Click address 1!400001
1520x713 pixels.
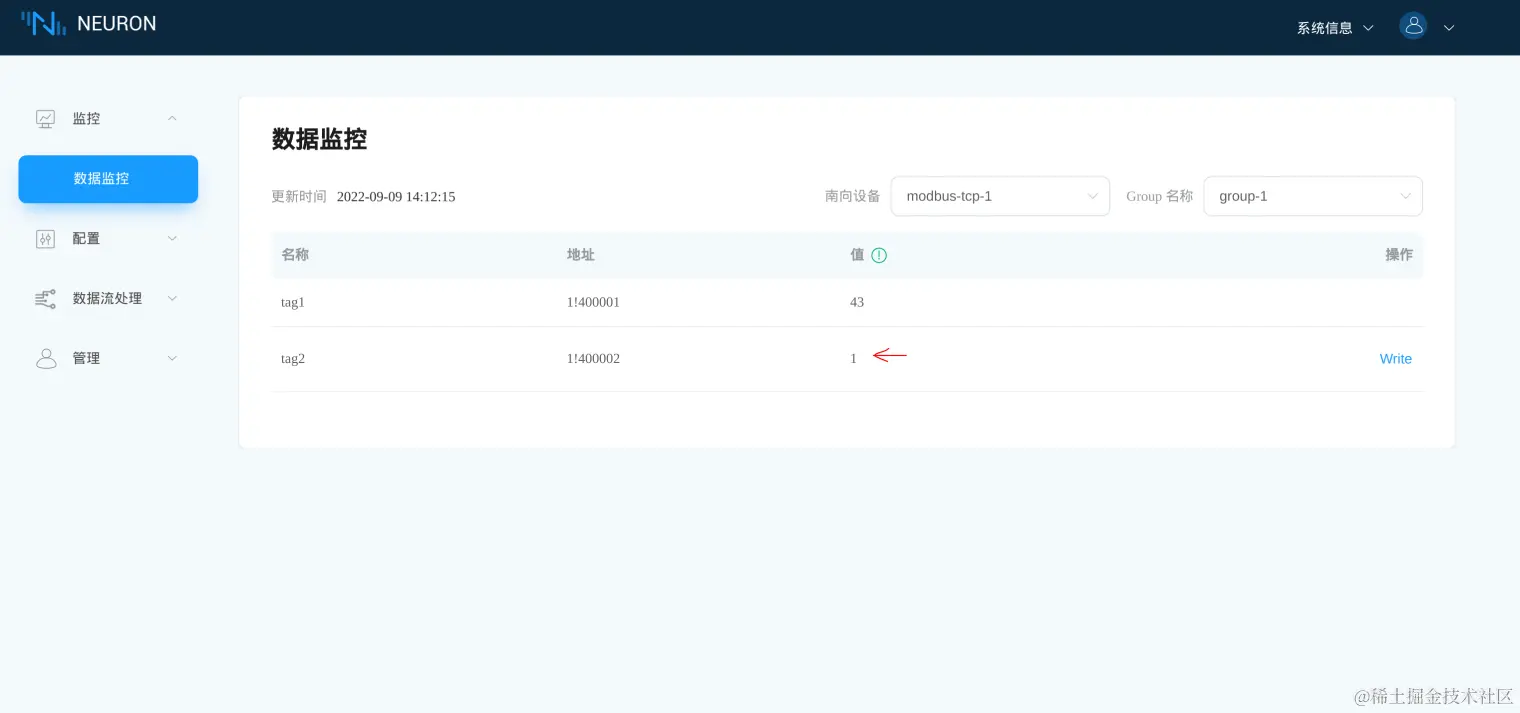coord(593,302)
